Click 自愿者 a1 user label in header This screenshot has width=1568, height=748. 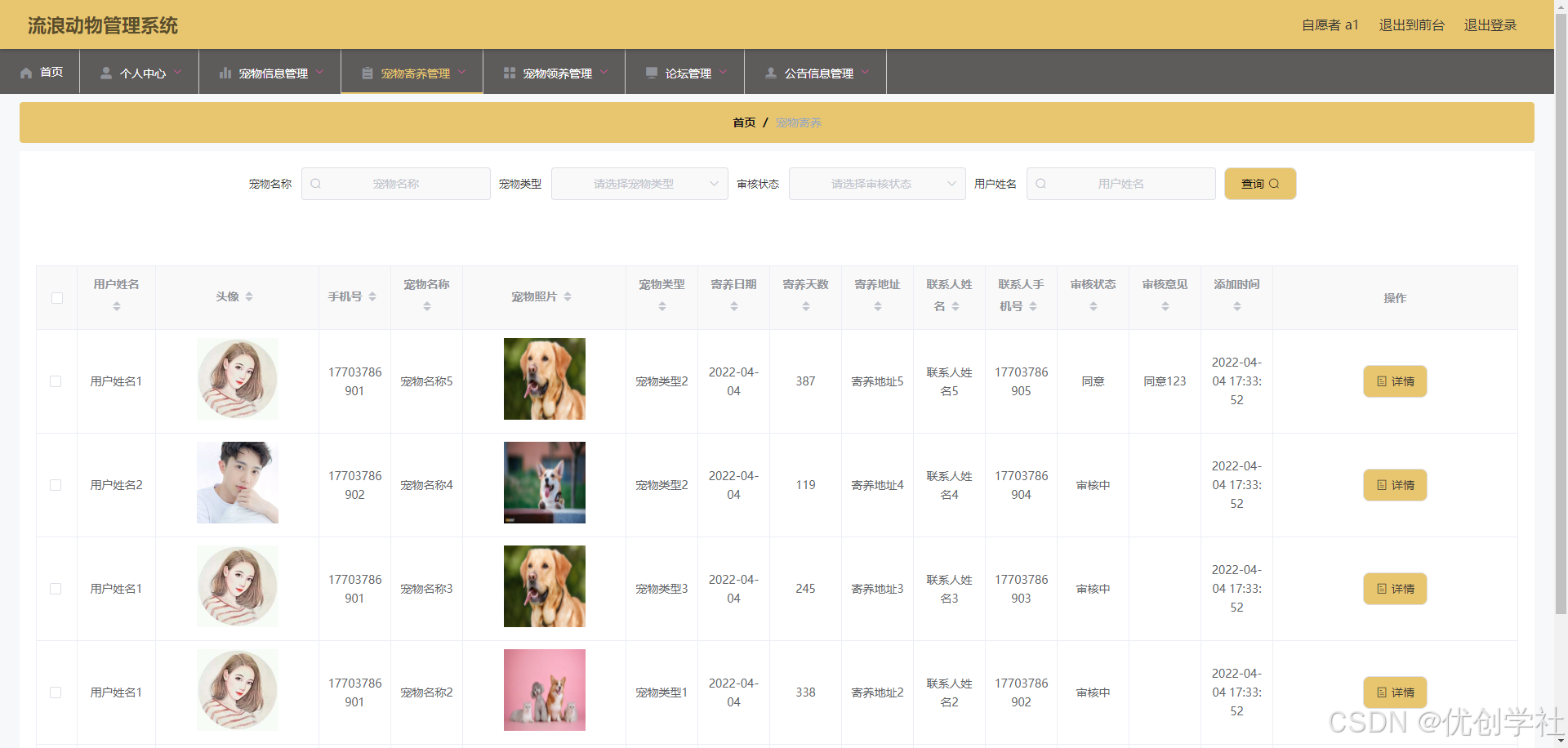pyautogui.click(x=1330, y=25)
